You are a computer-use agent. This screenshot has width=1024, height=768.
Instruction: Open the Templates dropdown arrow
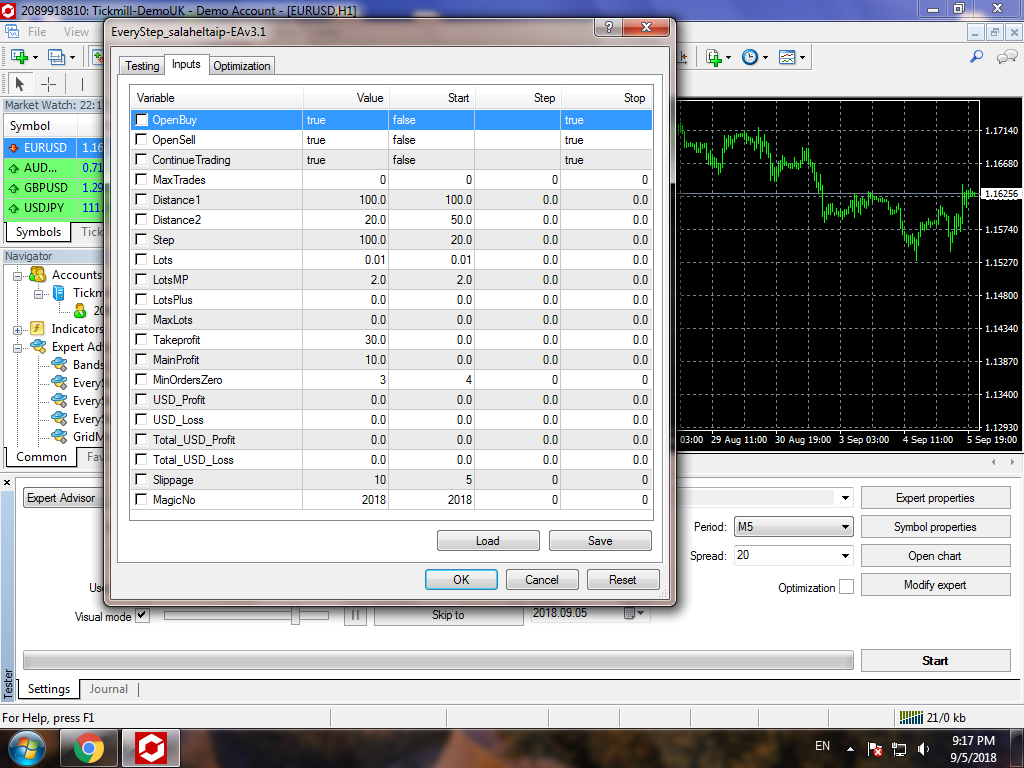(x=803, y=57)
